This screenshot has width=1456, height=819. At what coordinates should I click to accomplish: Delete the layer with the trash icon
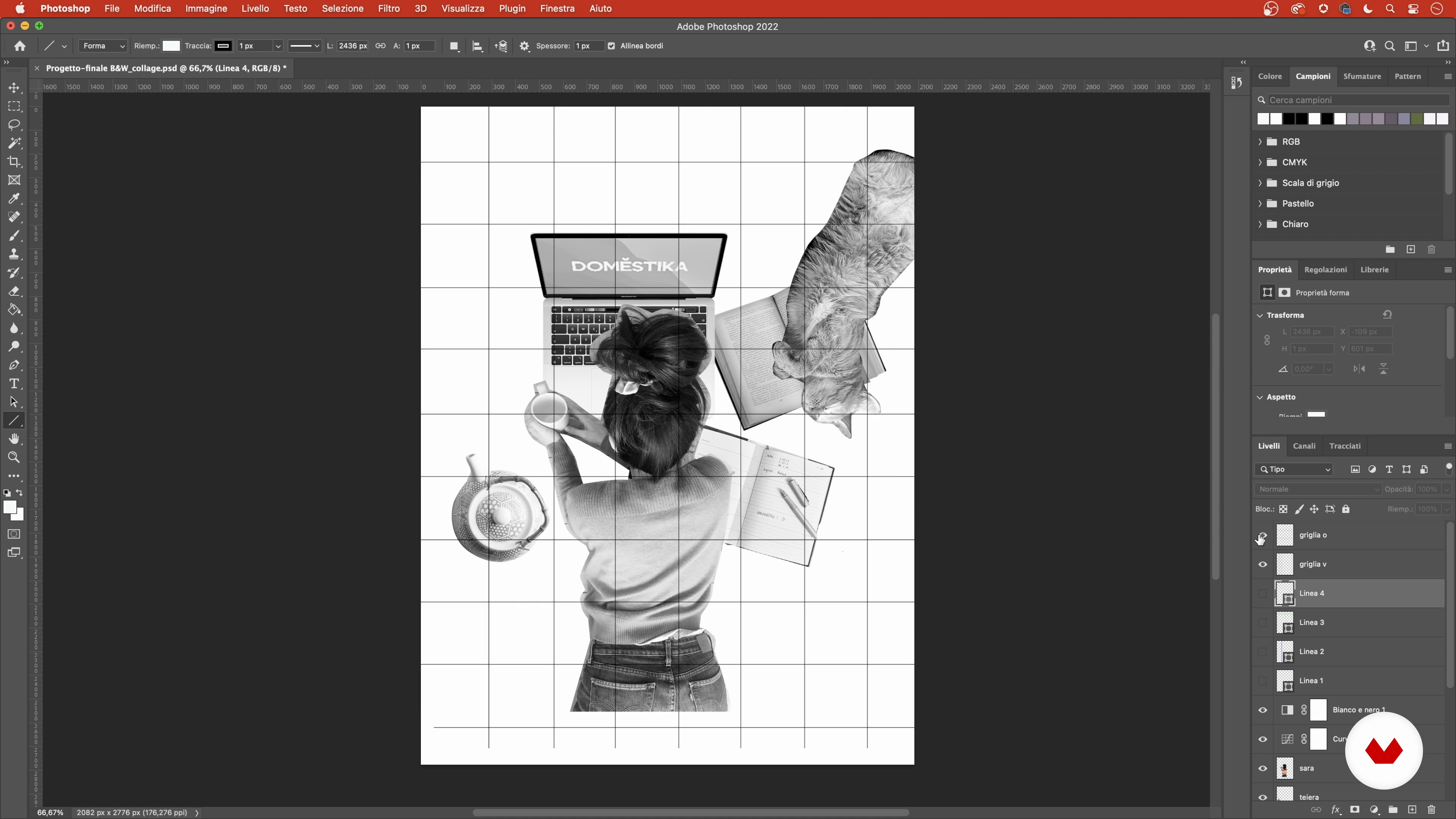coord(1431,810)
